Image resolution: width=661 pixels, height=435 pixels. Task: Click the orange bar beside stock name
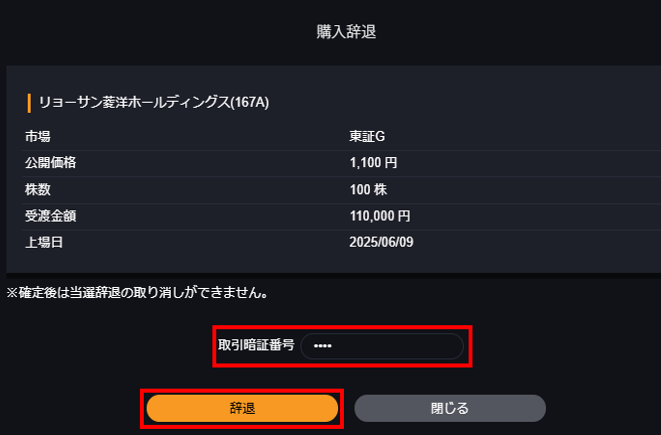29,102
